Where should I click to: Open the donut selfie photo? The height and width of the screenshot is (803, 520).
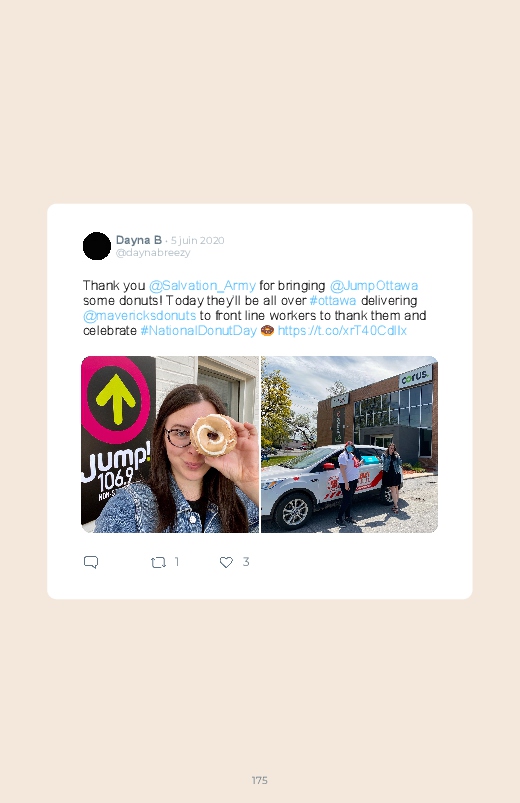click(x=170, y=444)
